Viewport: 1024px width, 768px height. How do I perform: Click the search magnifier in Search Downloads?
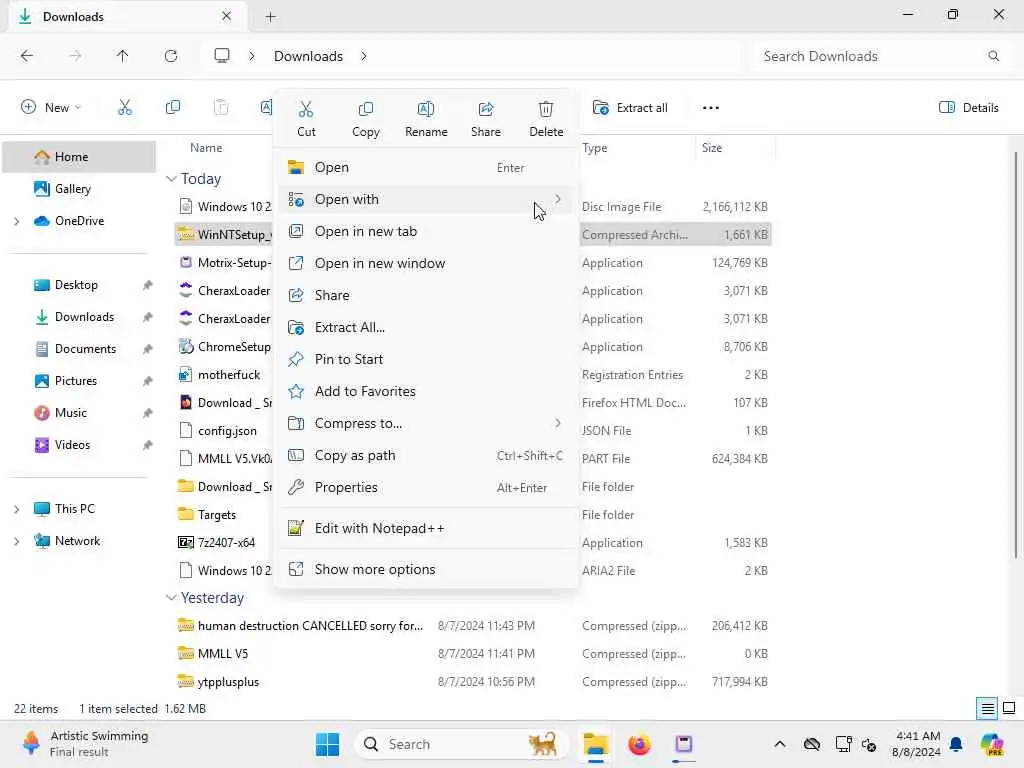click(x=993, y=56)
